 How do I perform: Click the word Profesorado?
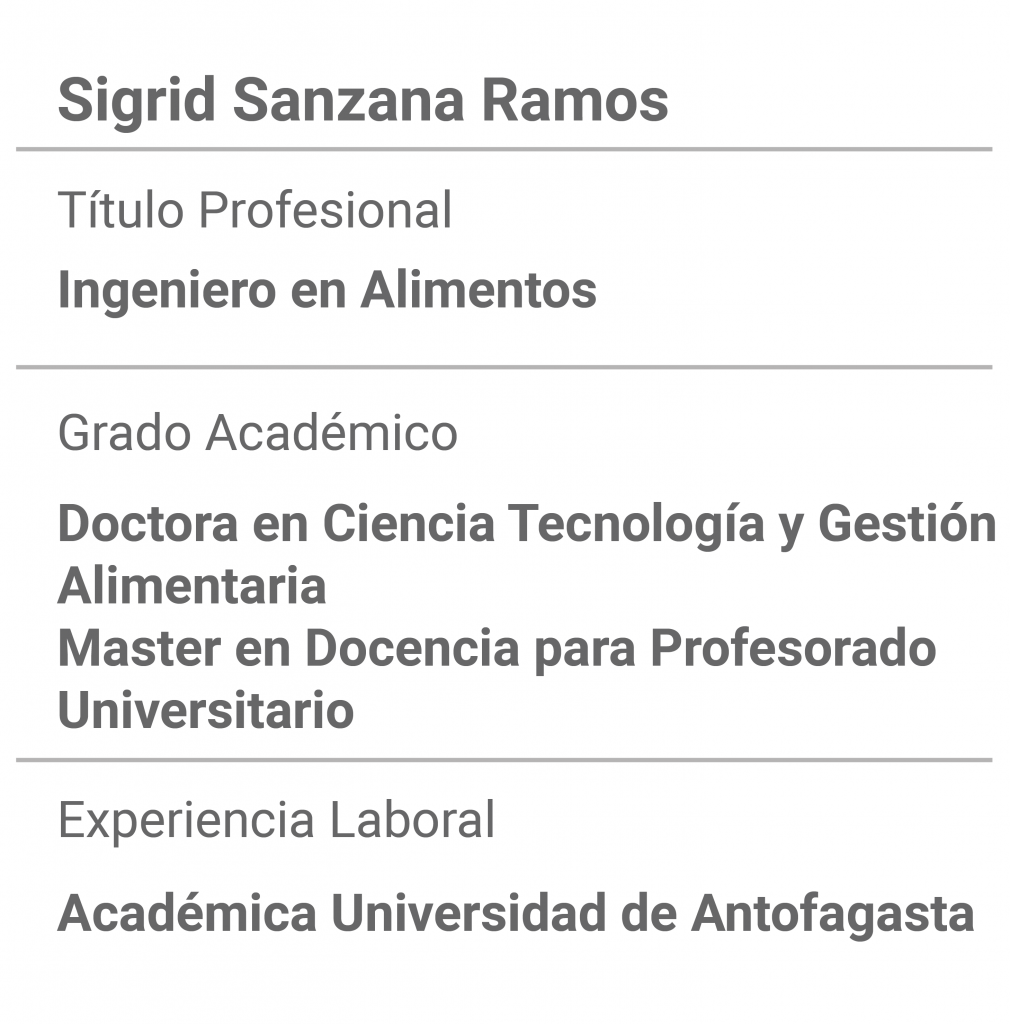pyautogui.click(x=793, y=647)
